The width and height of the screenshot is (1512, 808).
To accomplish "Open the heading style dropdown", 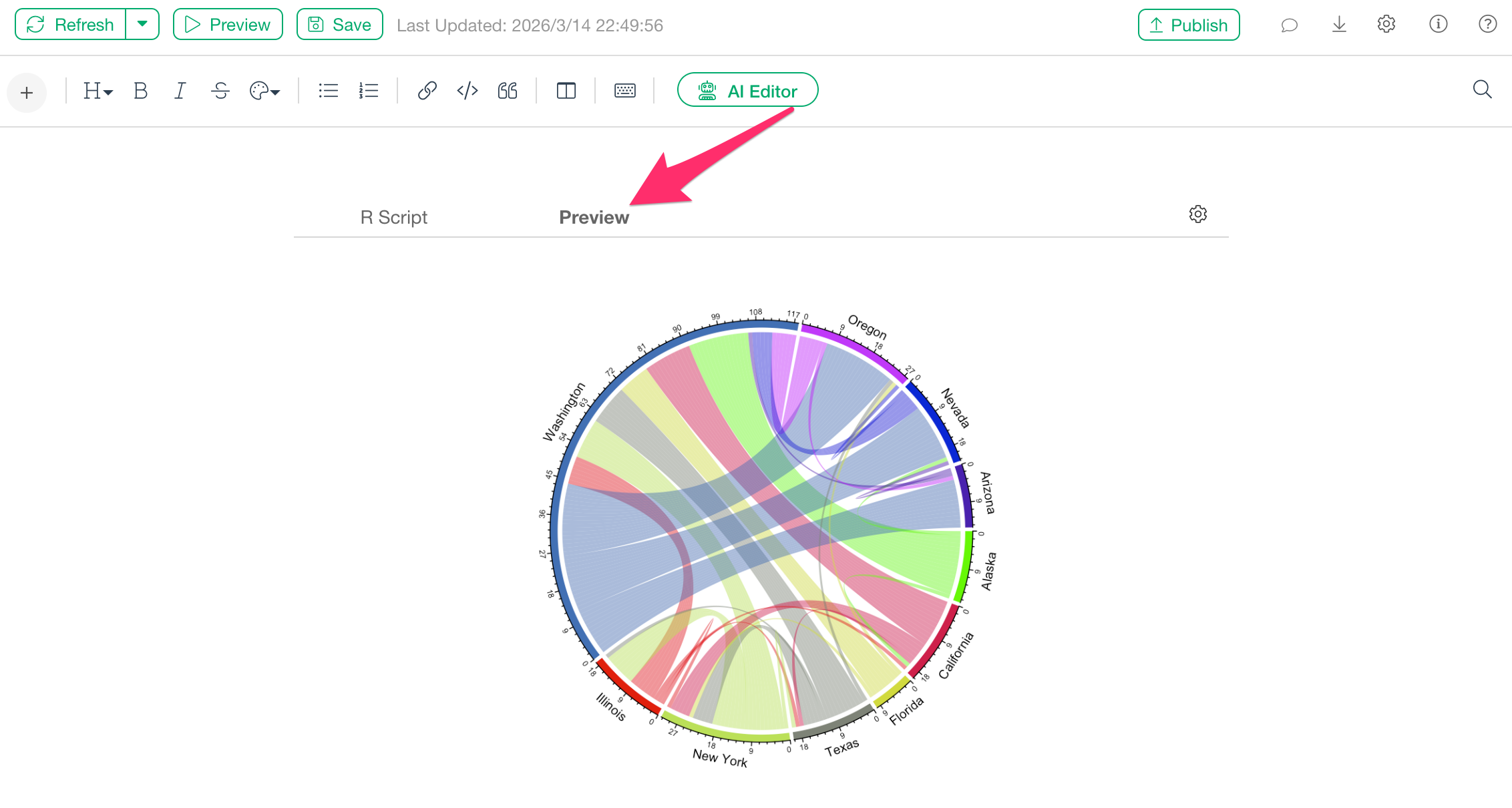I will coord(98,91).
